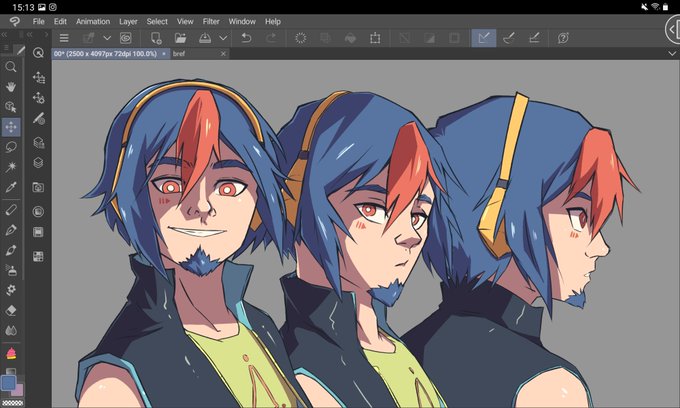
Task: Open the hamburger menu in command bar
Action: click(64, 38)
